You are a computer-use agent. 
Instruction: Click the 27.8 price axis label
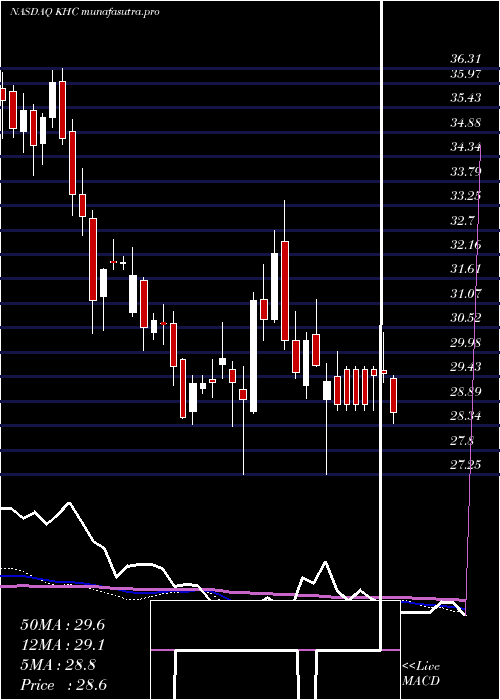[x=463, y=441]
